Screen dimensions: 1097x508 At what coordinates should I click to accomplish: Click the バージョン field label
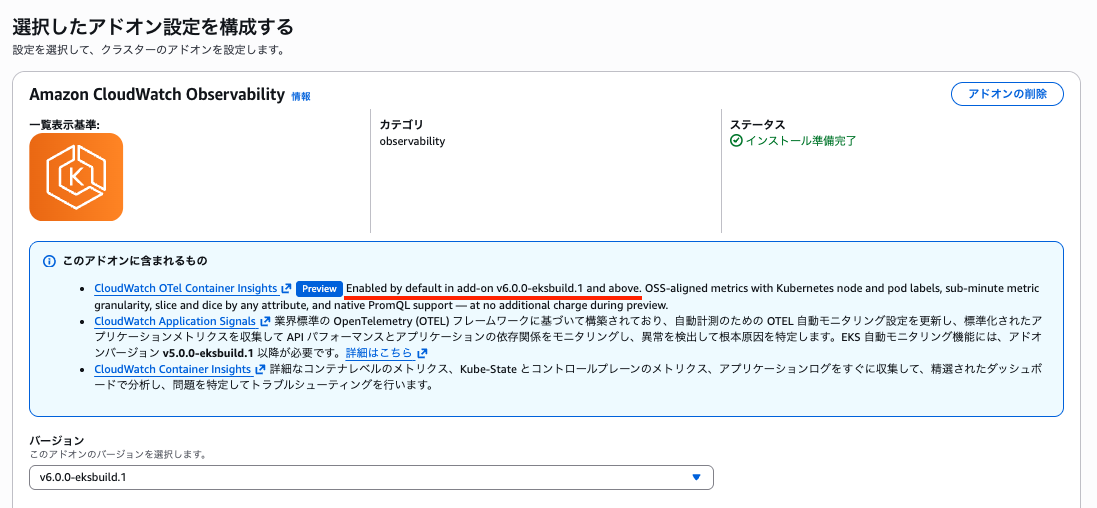click(57, 440)
